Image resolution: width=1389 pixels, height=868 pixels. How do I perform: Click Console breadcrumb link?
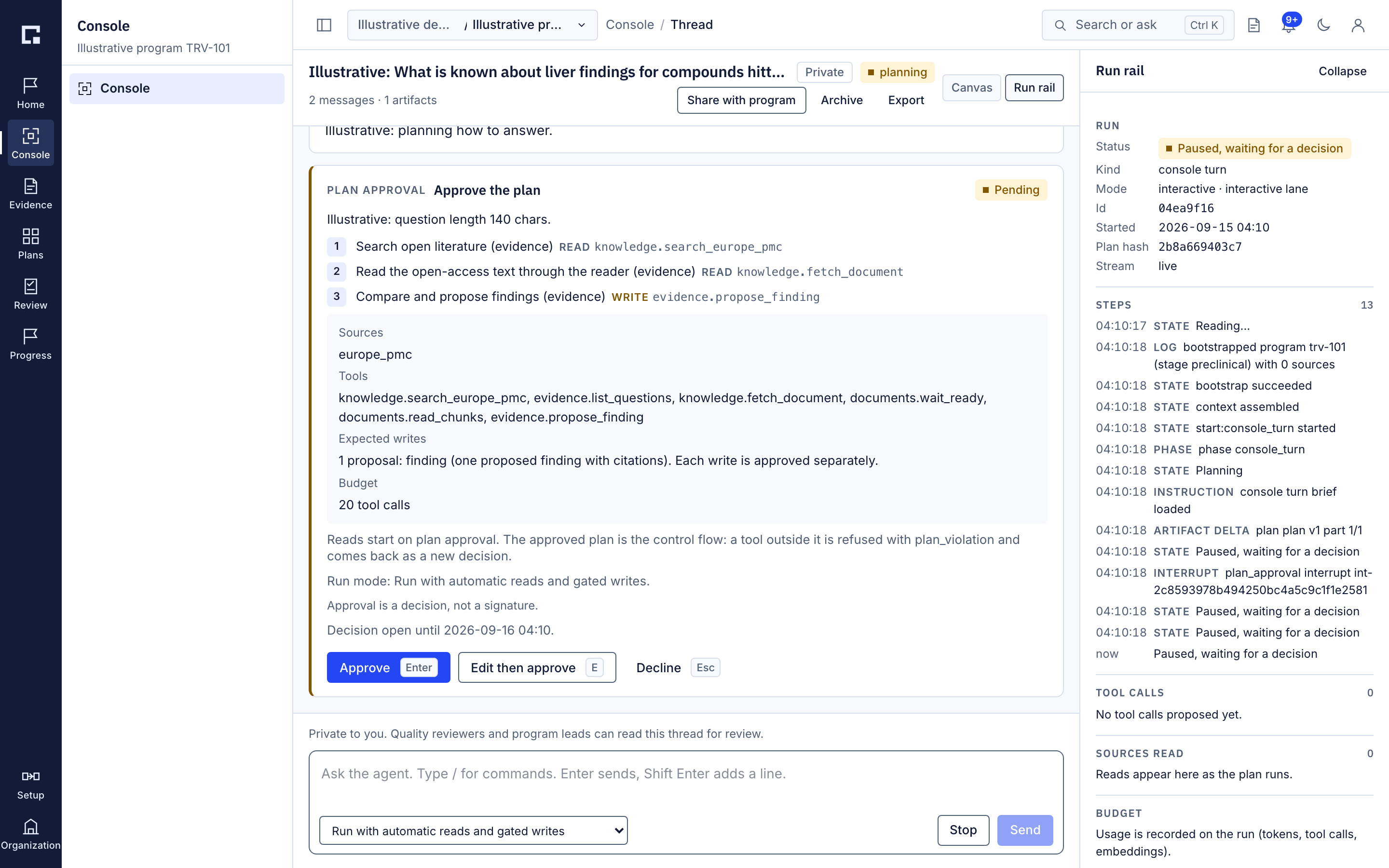(630, 25)
